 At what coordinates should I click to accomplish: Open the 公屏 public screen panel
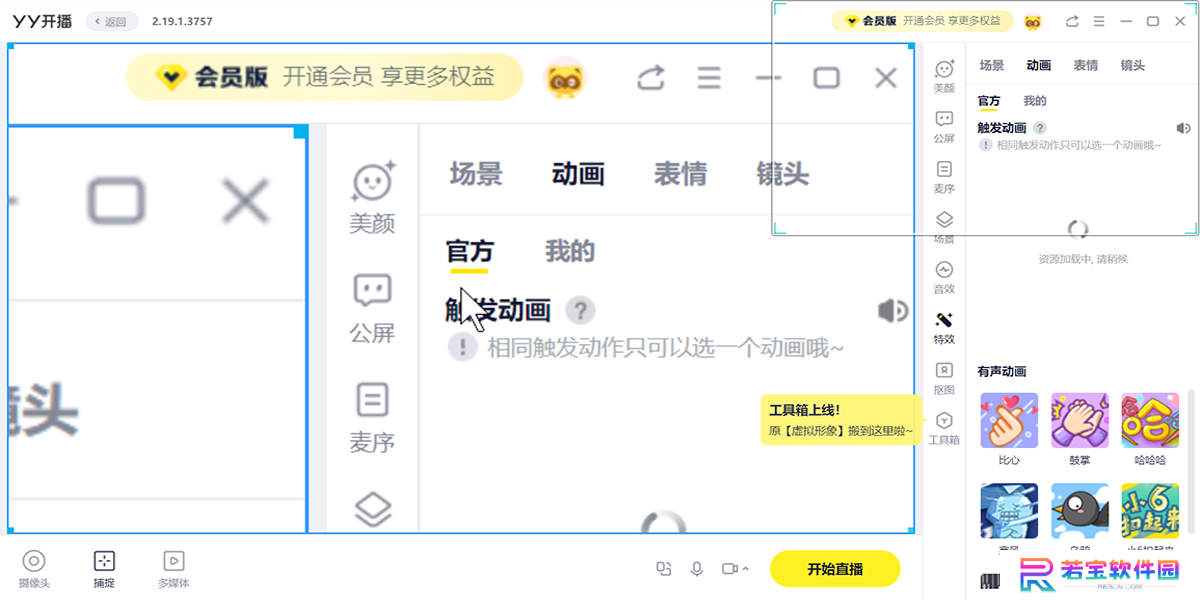tap(944, 127)
